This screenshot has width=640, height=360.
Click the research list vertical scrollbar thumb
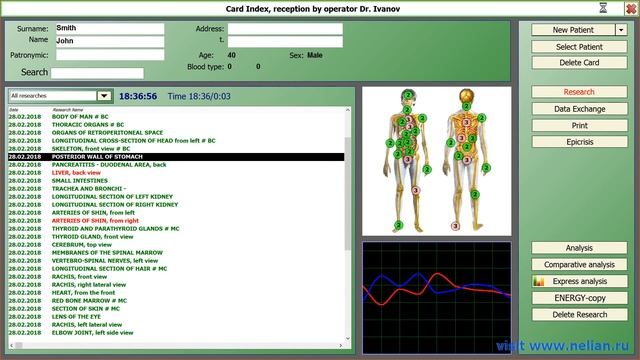347,193
